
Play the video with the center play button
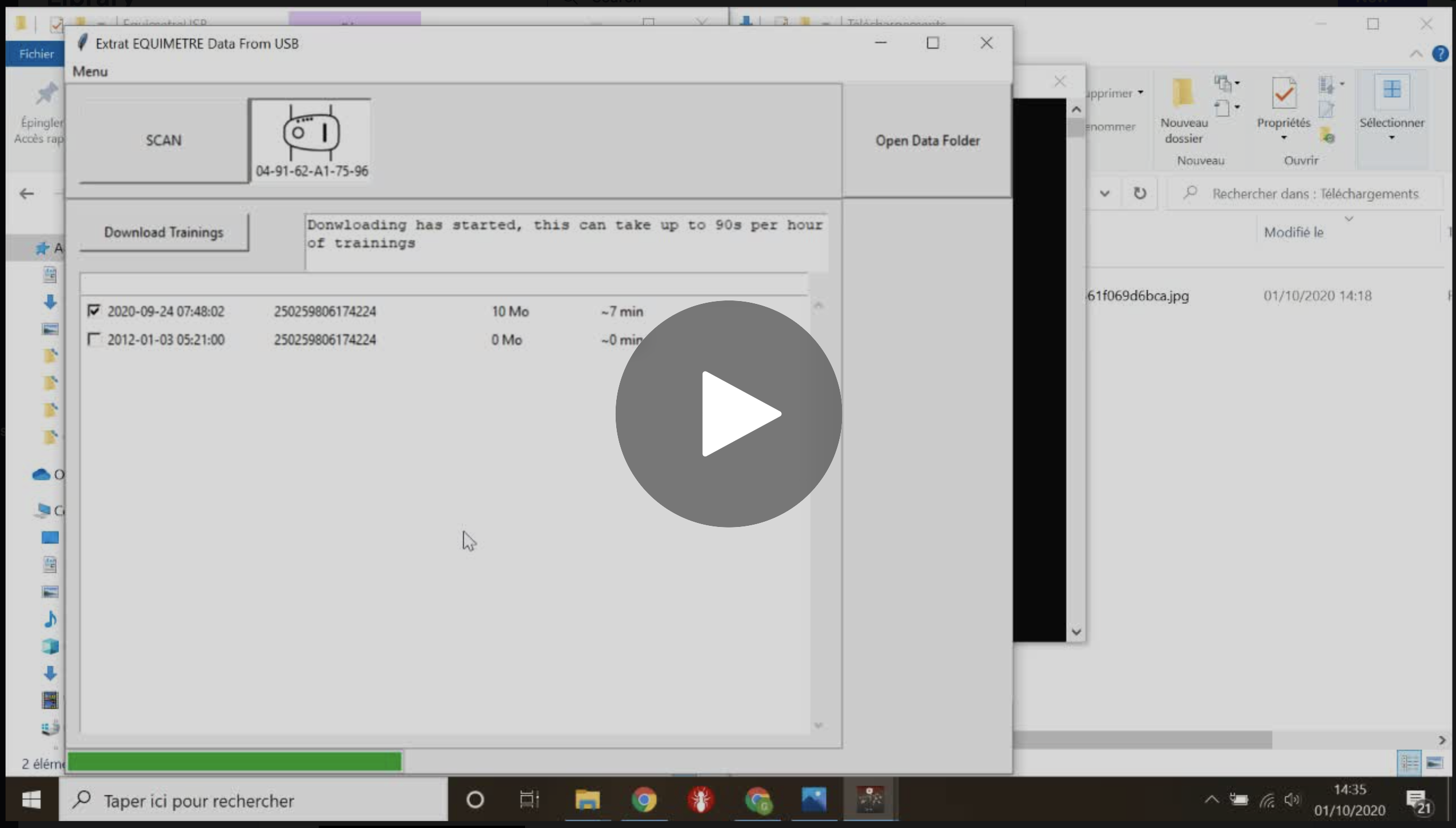point(729,413)
